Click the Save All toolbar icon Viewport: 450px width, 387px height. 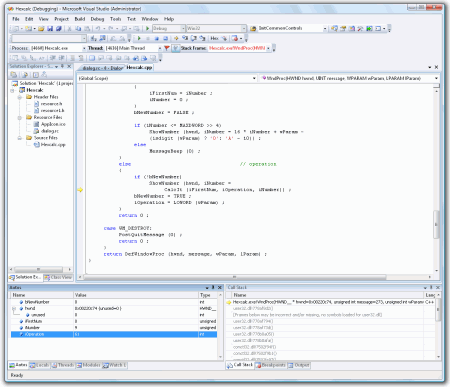pos(59,29)
